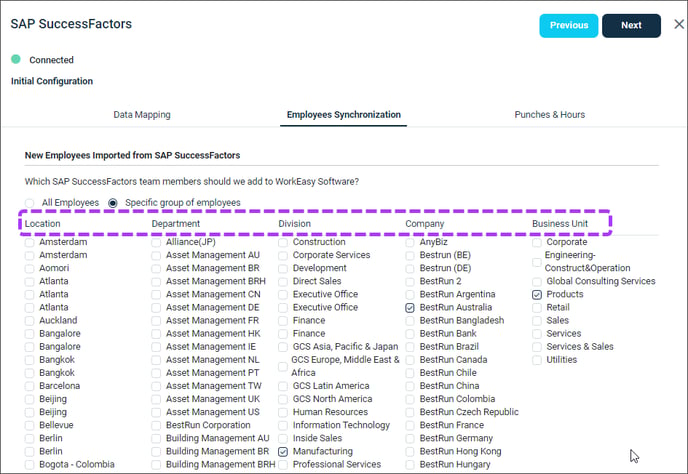
Task: Enable the Development division checkbox
Action: (283, 268)
